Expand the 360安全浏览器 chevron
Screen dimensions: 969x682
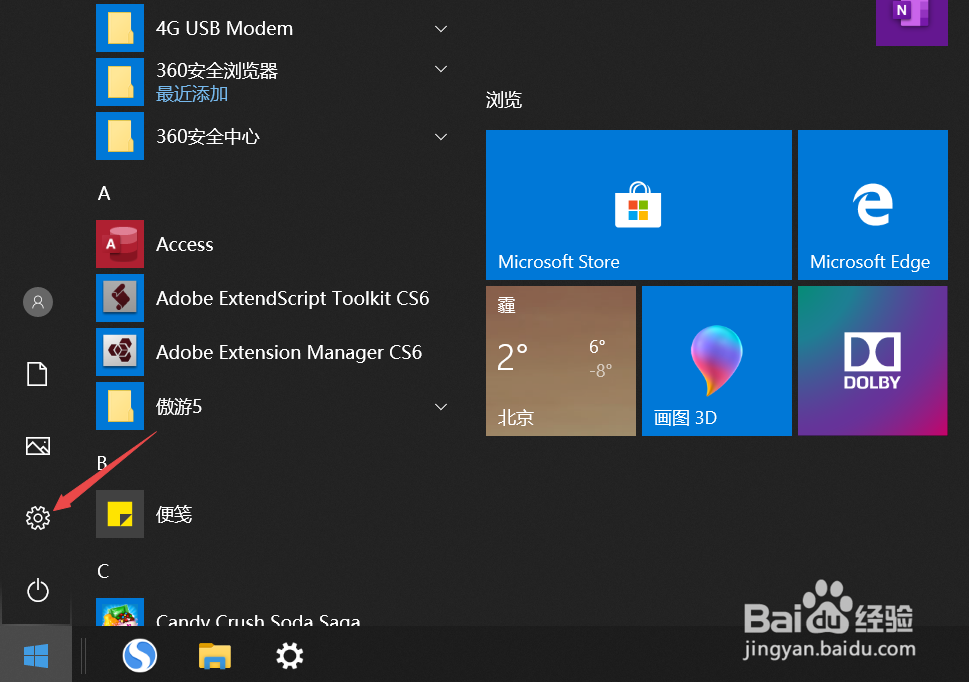tap(441, 69)
